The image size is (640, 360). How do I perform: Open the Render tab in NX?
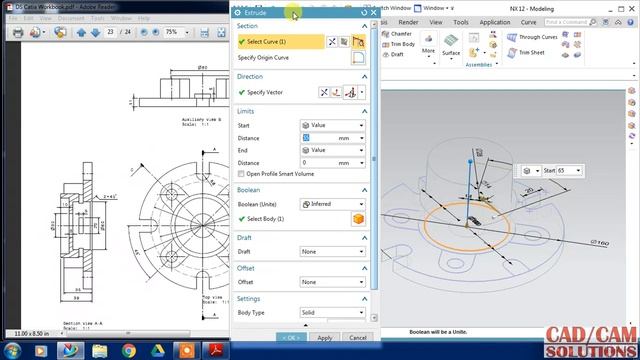[x=408, y=22]
